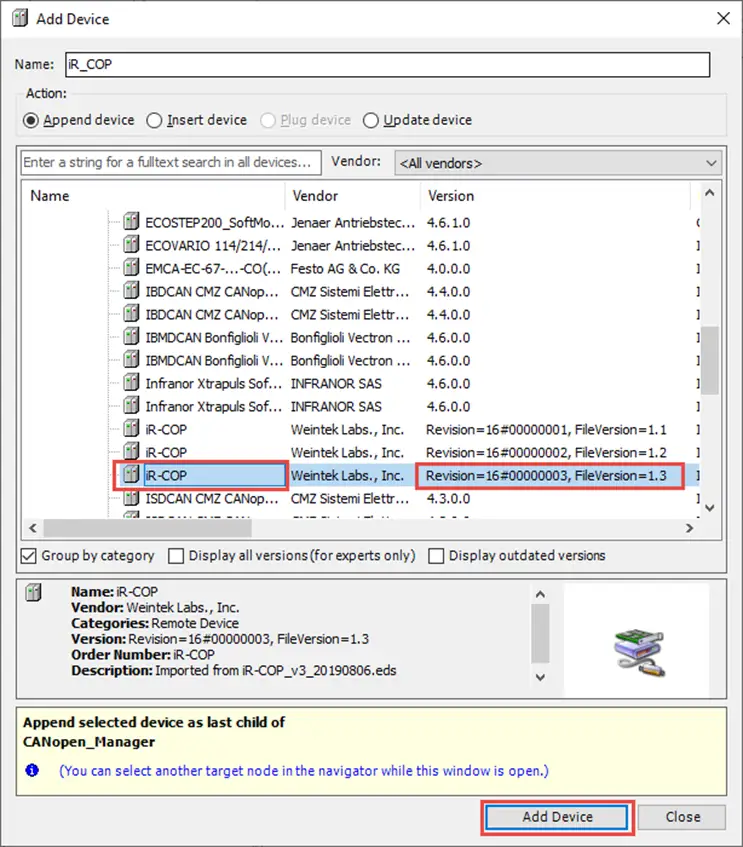Click details panel scroll down arrow

[540, 677]
